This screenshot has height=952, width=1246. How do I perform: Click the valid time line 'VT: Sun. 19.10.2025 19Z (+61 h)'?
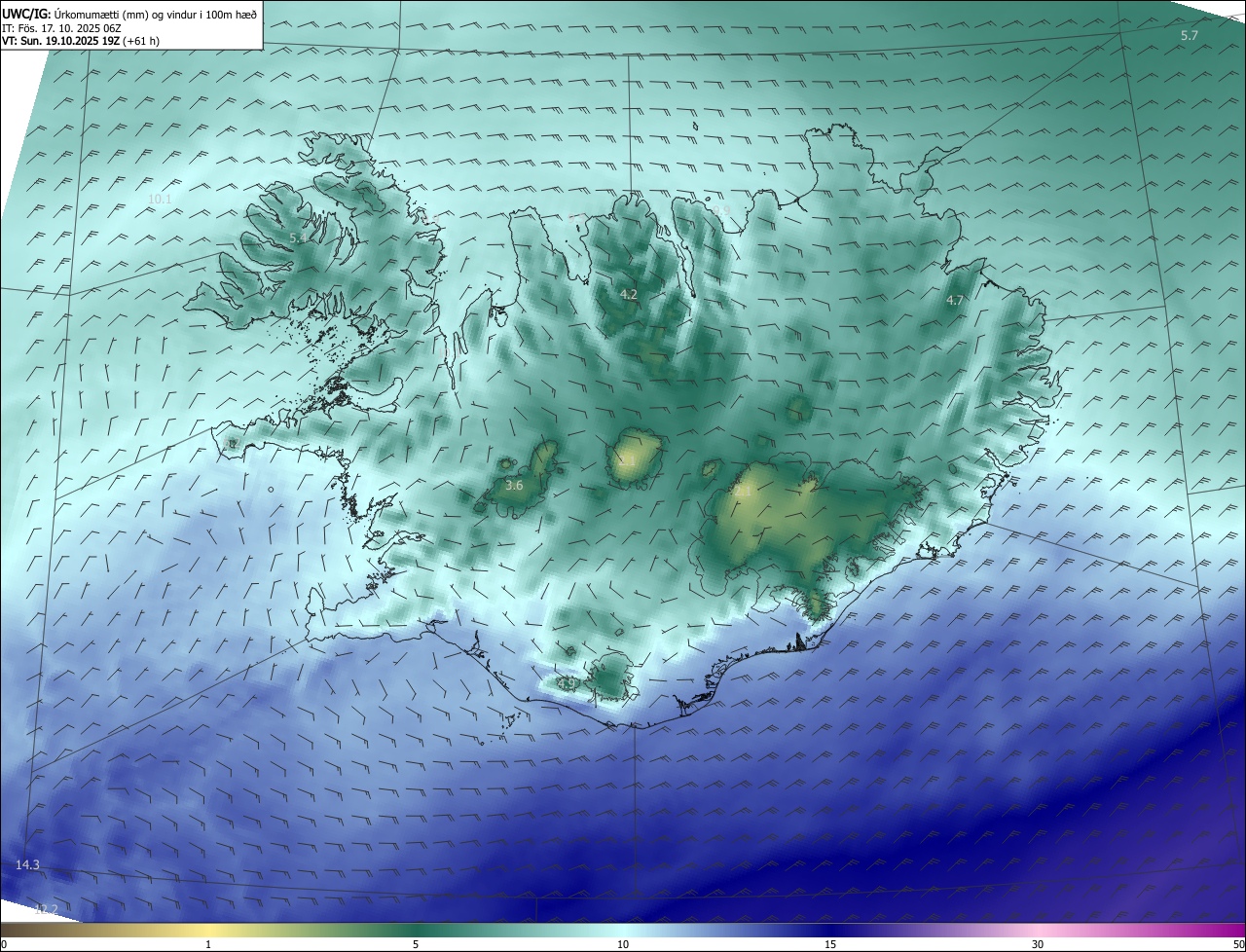click(81, 41)
